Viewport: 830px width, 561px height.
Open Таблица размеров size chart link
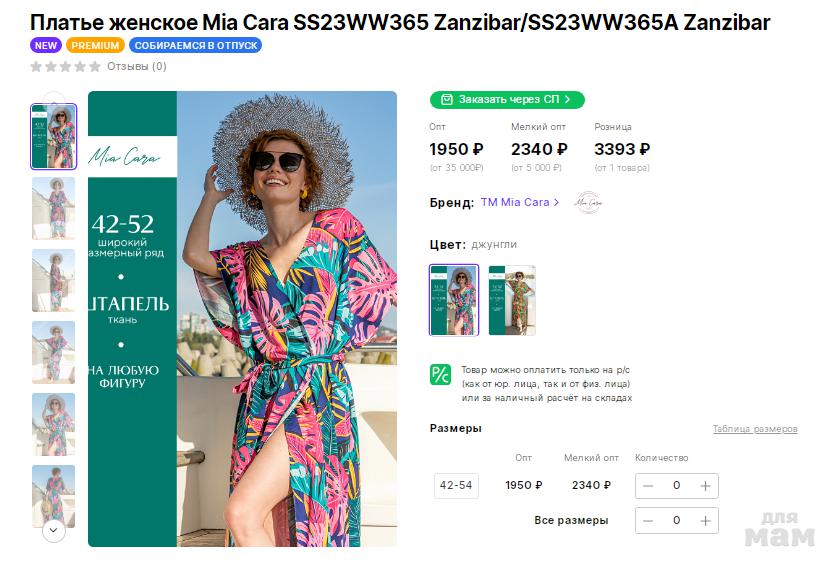pyautogui.click(x=755, y=429)
